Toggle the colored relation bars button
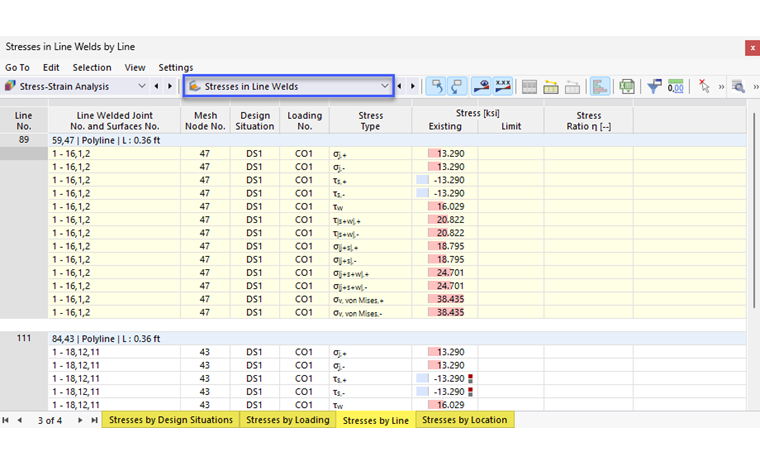 [600, 87]
